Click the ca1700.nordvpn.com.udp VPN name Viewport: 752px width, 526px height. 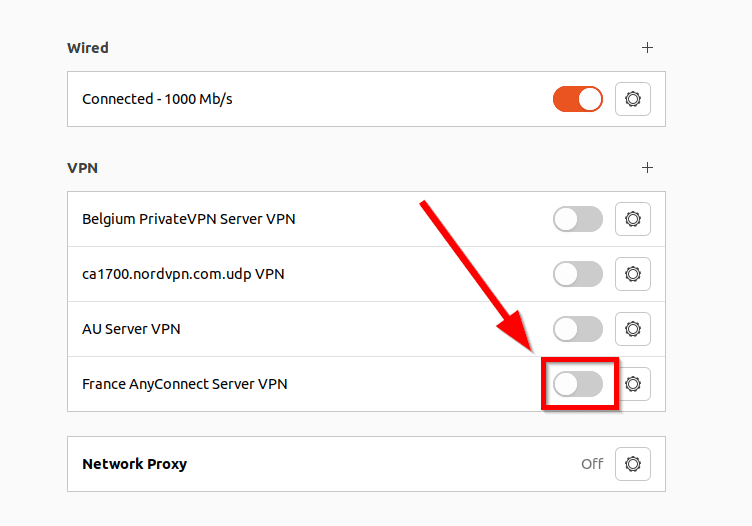[183, 273]
